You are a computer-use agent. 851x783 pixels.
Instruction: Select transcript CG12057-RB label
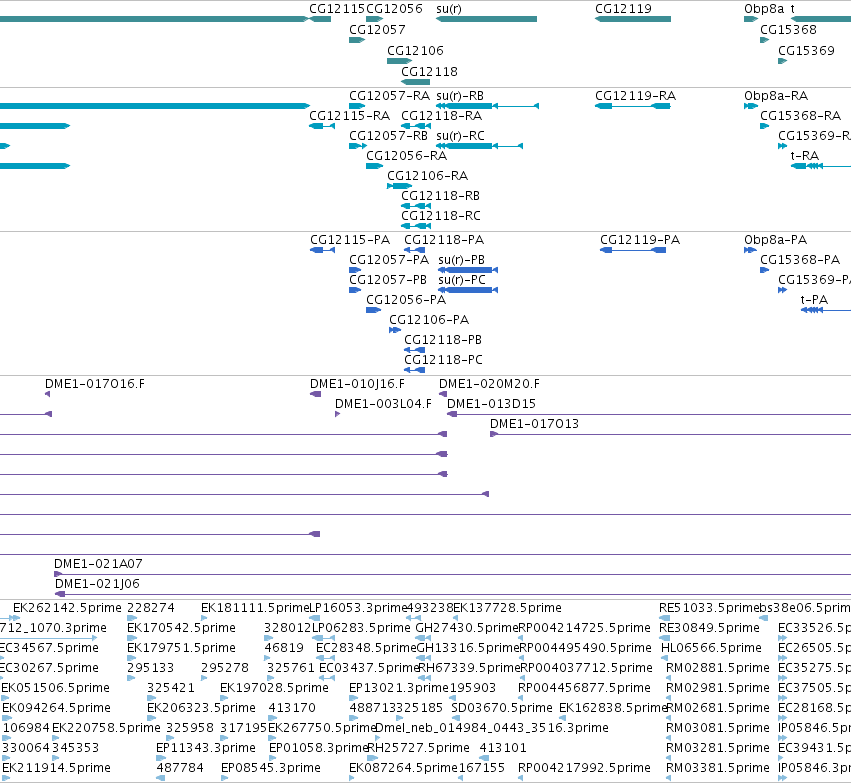pyautogui.click(x=388, y=136)
